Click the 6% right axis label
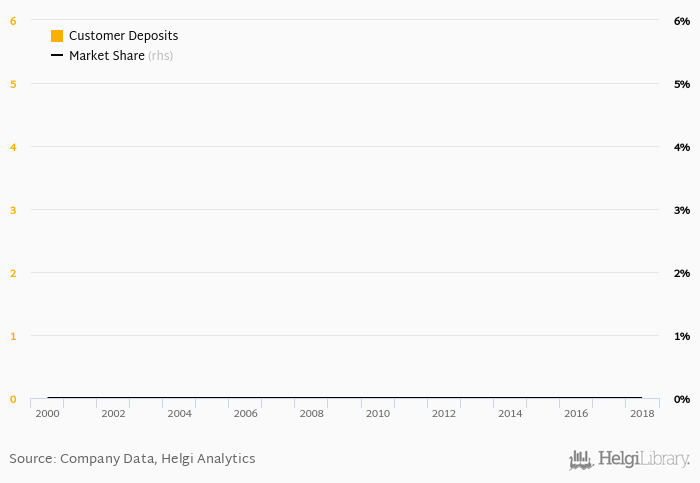 pyautogui.click(x=682, y=21)
